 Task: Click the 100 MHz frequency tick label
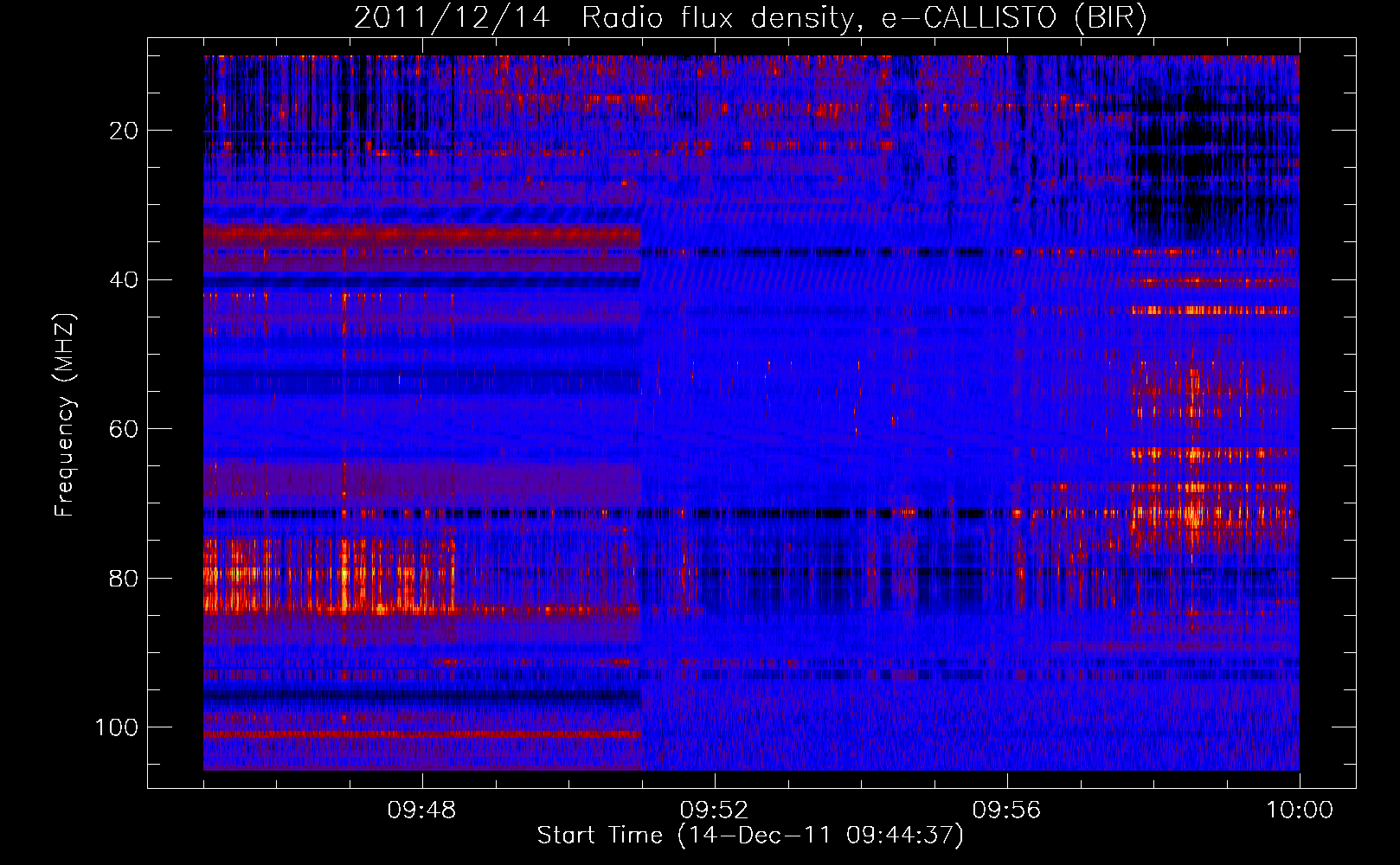[117, 727]
